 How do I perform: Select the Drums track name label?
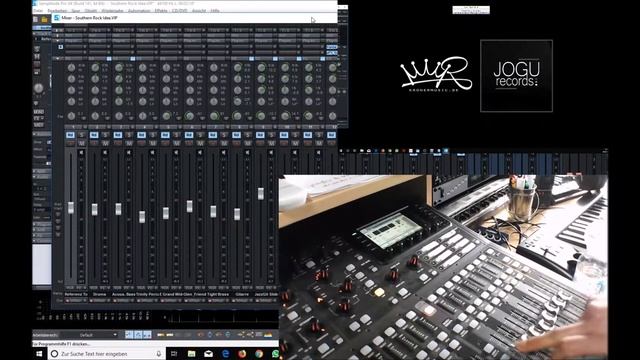coord(99,294)
